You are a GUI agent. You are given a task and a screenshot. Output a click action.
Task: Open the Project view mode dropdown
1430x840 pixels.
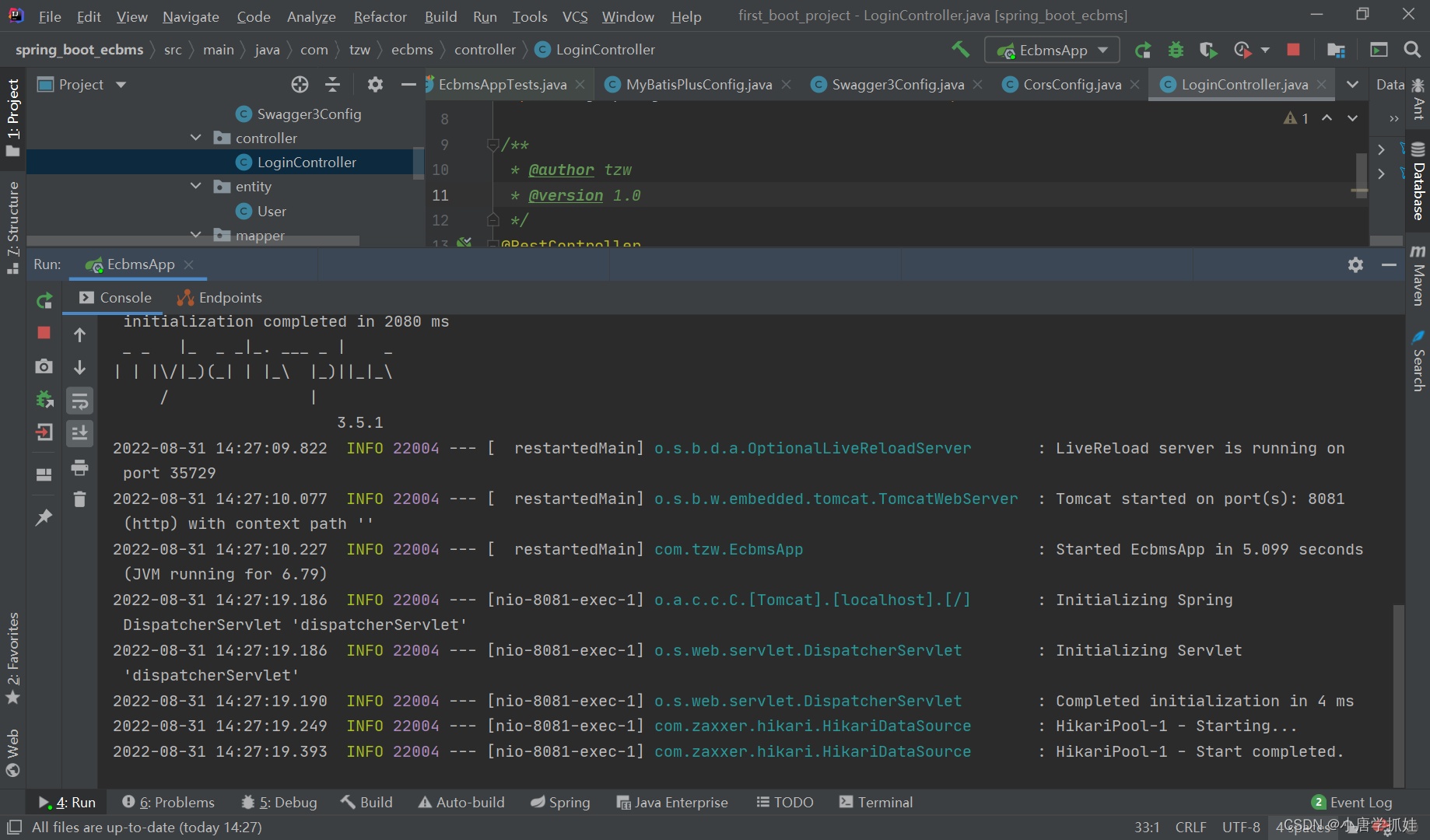(121, 84)
